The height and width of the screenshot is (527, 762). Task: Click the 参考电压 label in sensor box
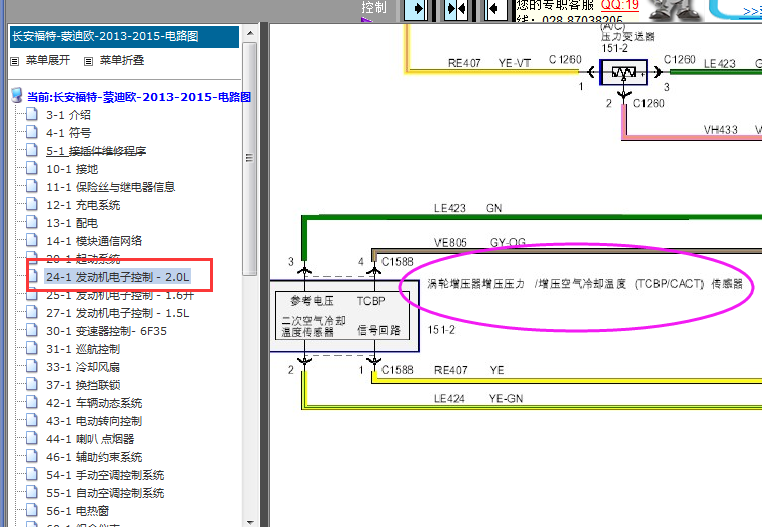click(311, 301)
